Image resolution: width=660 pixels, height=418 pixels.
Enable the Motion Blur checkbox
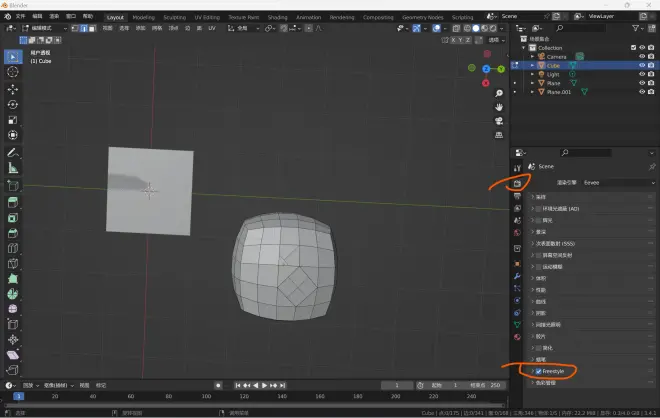(x=538, y=267)
